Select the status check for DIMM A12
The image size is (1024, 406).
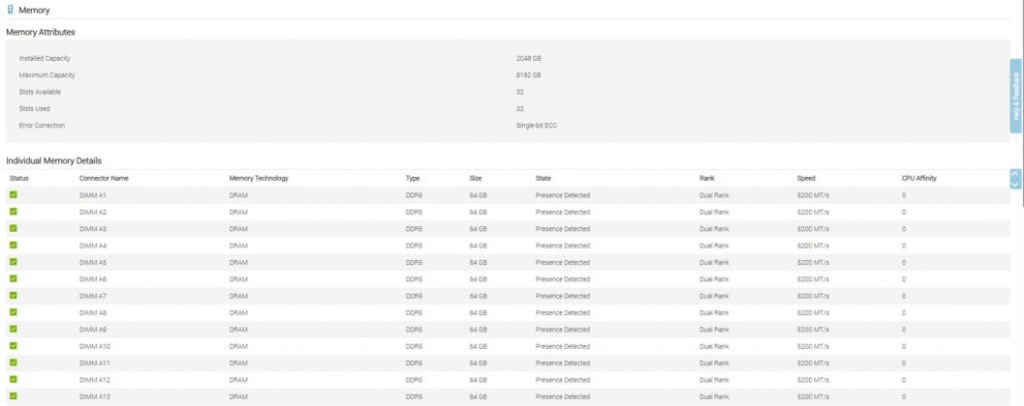click(14, 379)
